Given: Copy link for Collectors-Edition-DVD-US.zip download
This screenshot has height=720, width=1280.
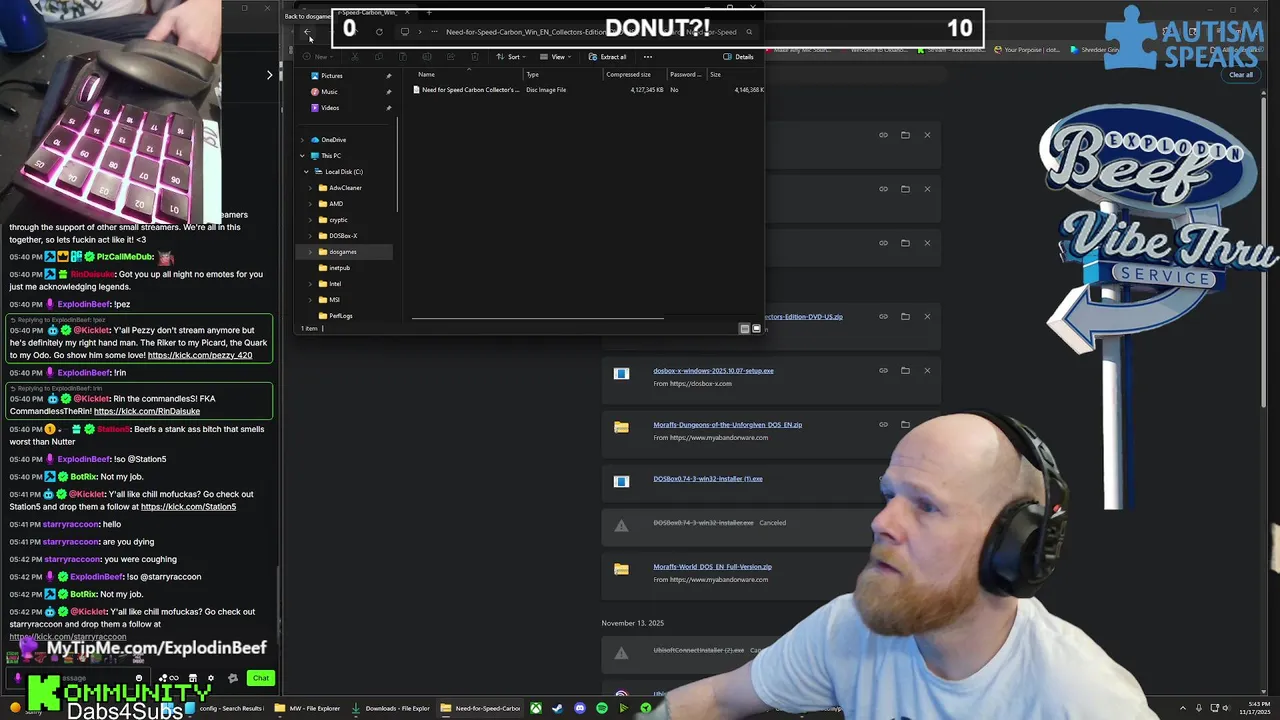Looking at the screenshot, I should click(x=883, y=317).
